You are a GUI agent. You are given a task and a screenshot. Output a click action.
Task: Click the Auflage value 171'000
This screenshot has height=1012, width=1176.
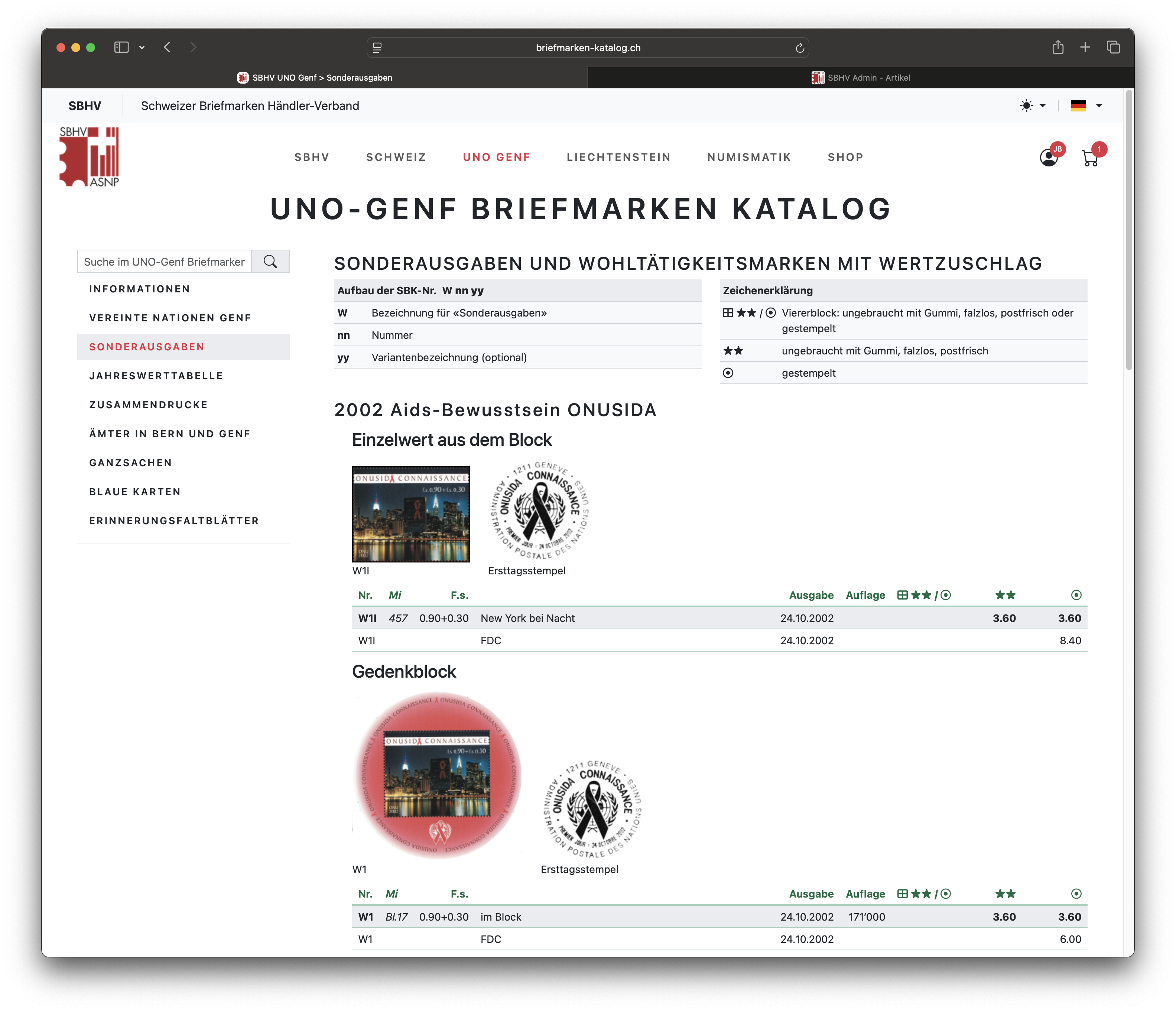click(x=867, y=917)
